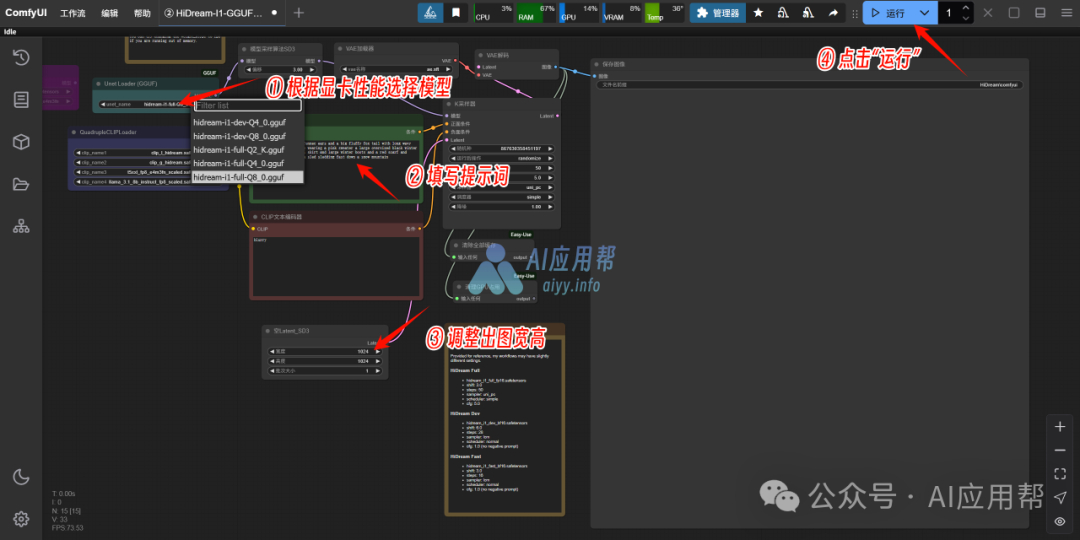Open the 帮助 menu
The width and height of the screenshot is (1080, 540).
pos(142,13)
